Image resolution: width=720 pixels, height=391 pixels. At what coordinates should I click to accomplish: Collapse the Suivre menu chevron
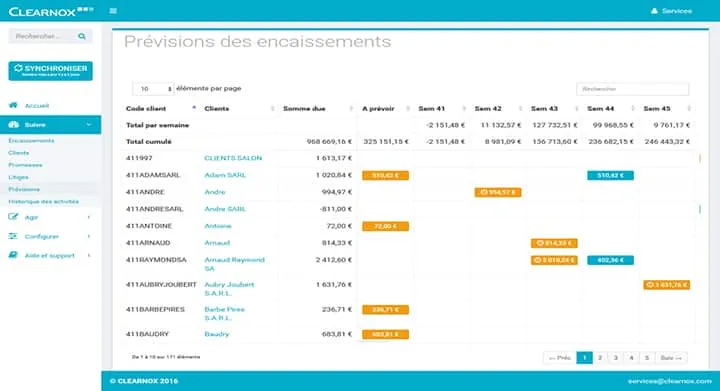(89, 125)
